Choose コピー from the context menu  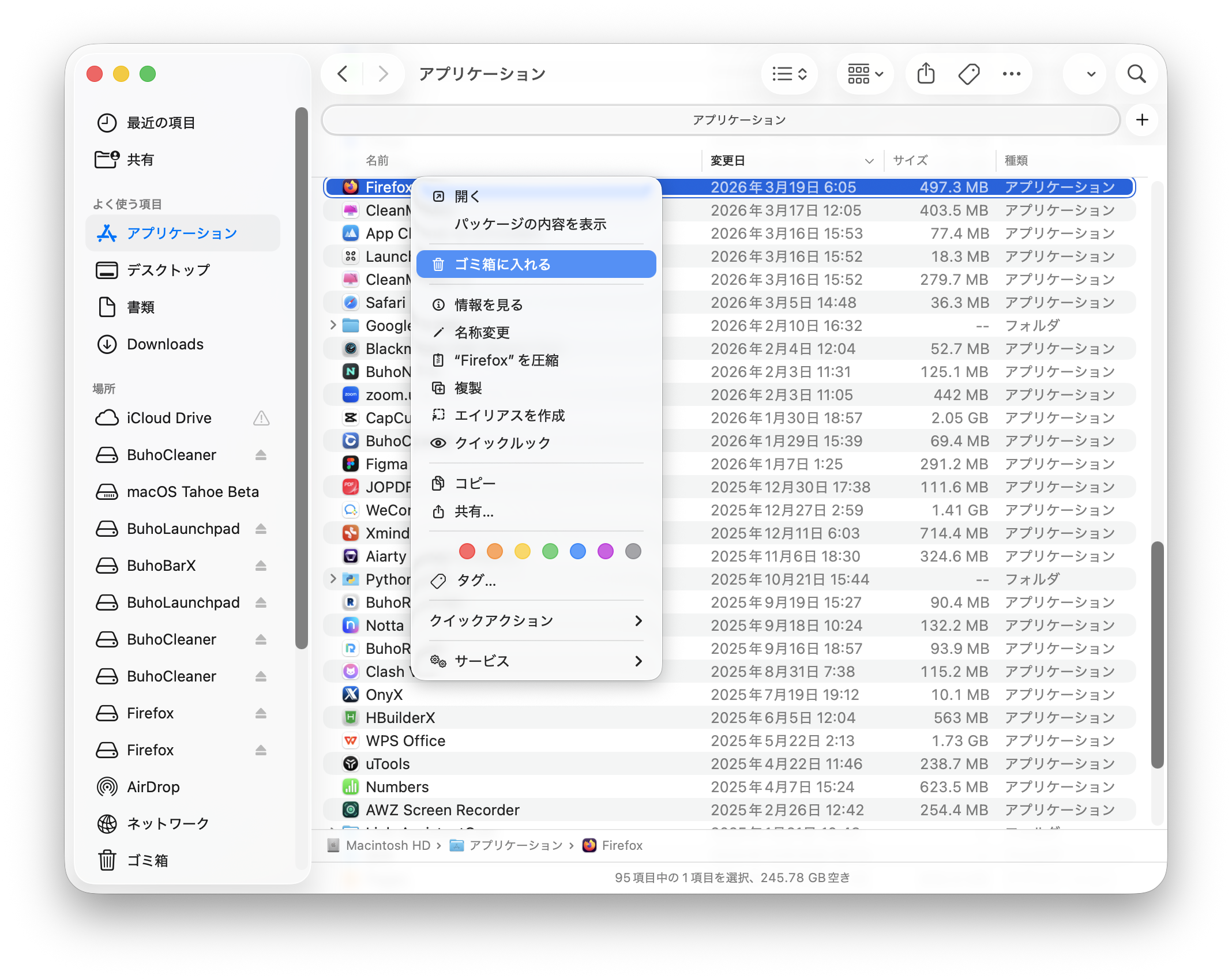coord(536,484)
